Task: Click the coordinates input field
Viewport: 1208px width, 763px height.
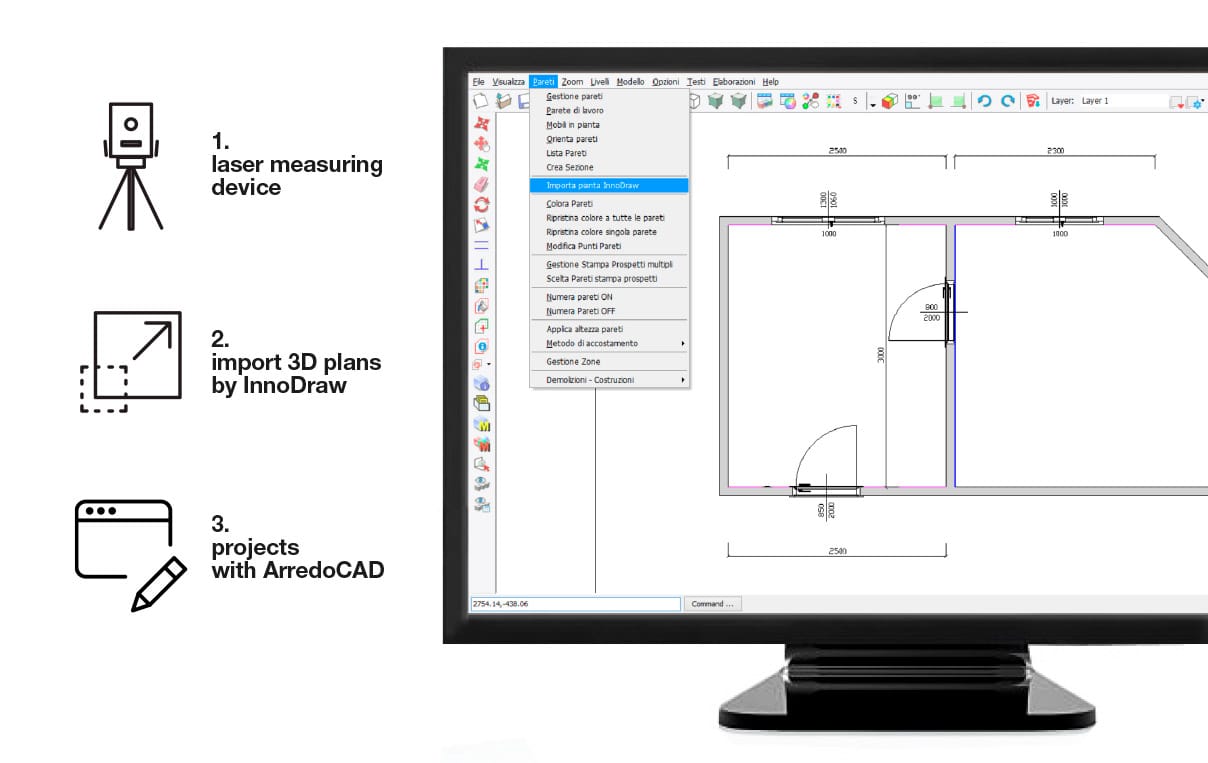Action: (576, 604)
